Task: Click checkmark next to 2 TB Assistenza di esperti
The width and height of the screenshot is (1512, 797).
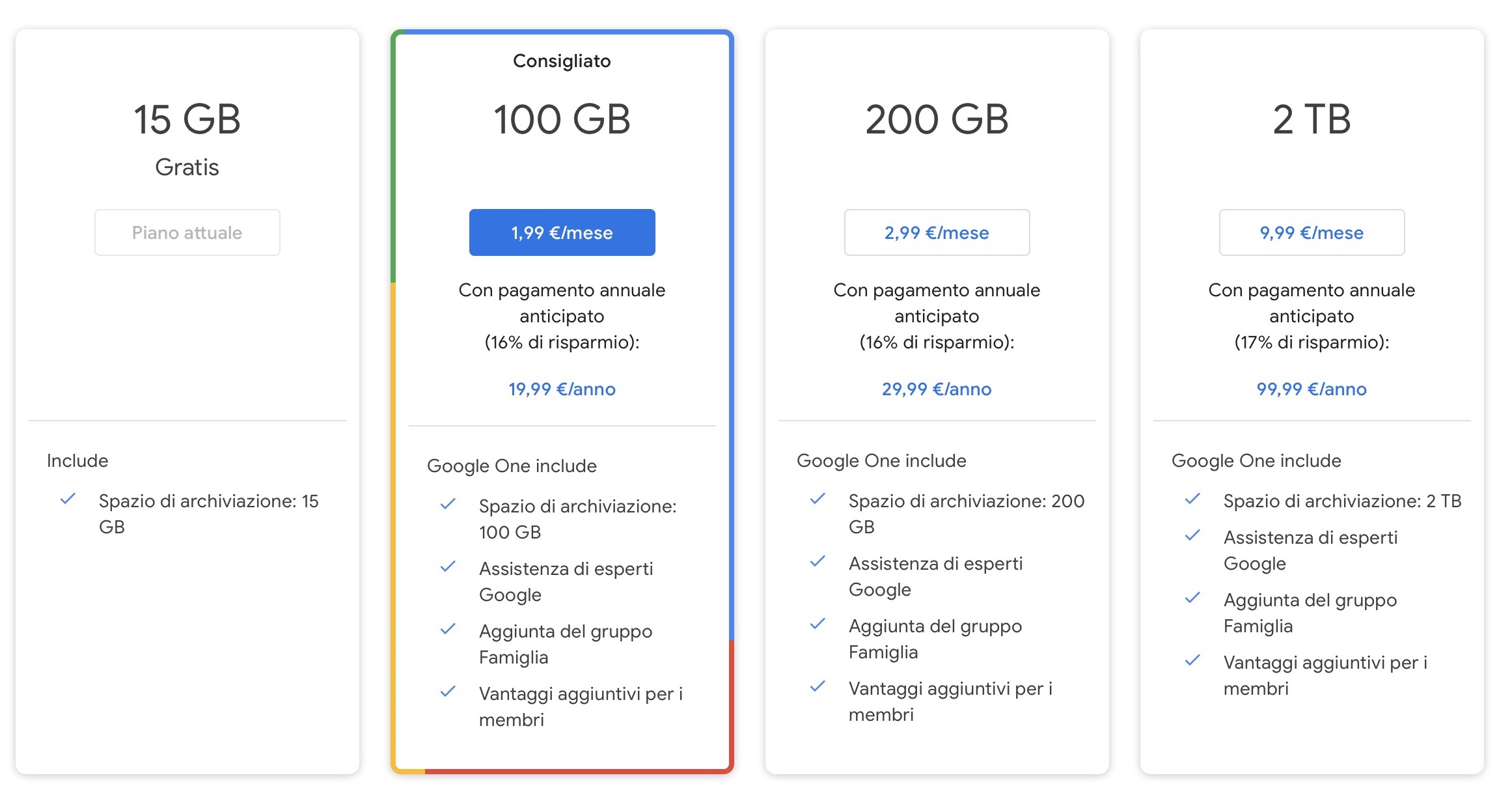Action: (x=1192, y=535)
